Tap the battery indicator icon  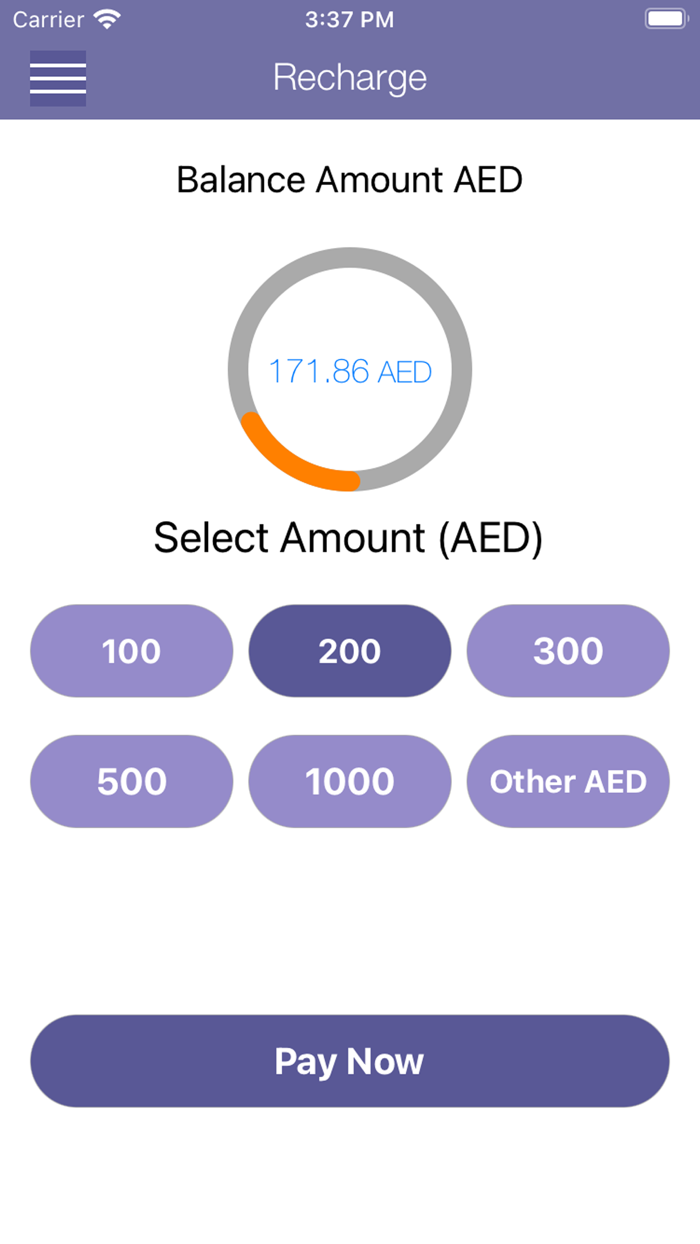[665, 17]
